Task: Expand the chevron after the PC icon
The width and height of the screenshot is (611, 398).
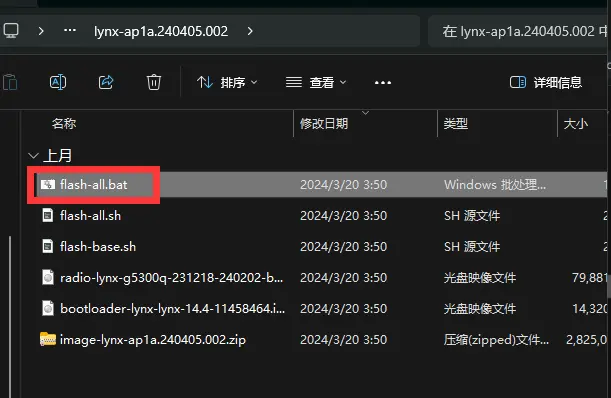Action: pyautogui.click(x=41, y=31)
